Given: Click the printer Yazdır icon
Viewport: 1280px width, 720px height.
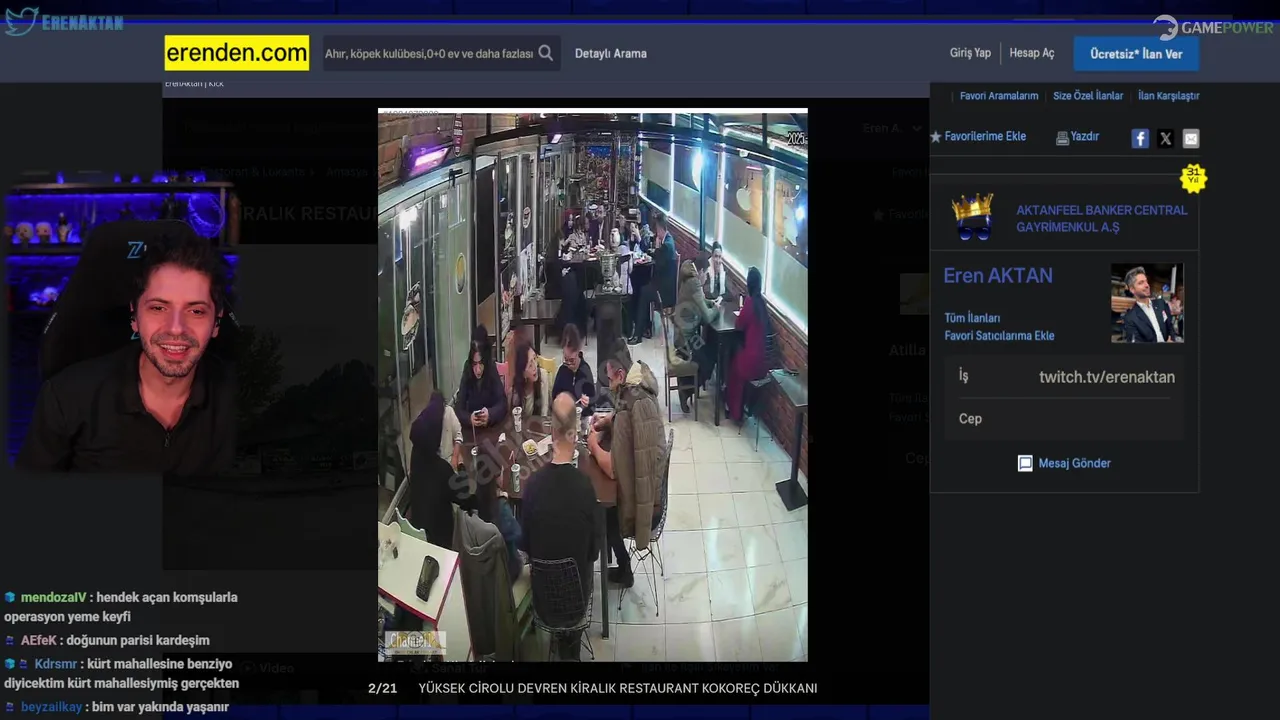Looking at the screenshot, I should point(1062,138).
